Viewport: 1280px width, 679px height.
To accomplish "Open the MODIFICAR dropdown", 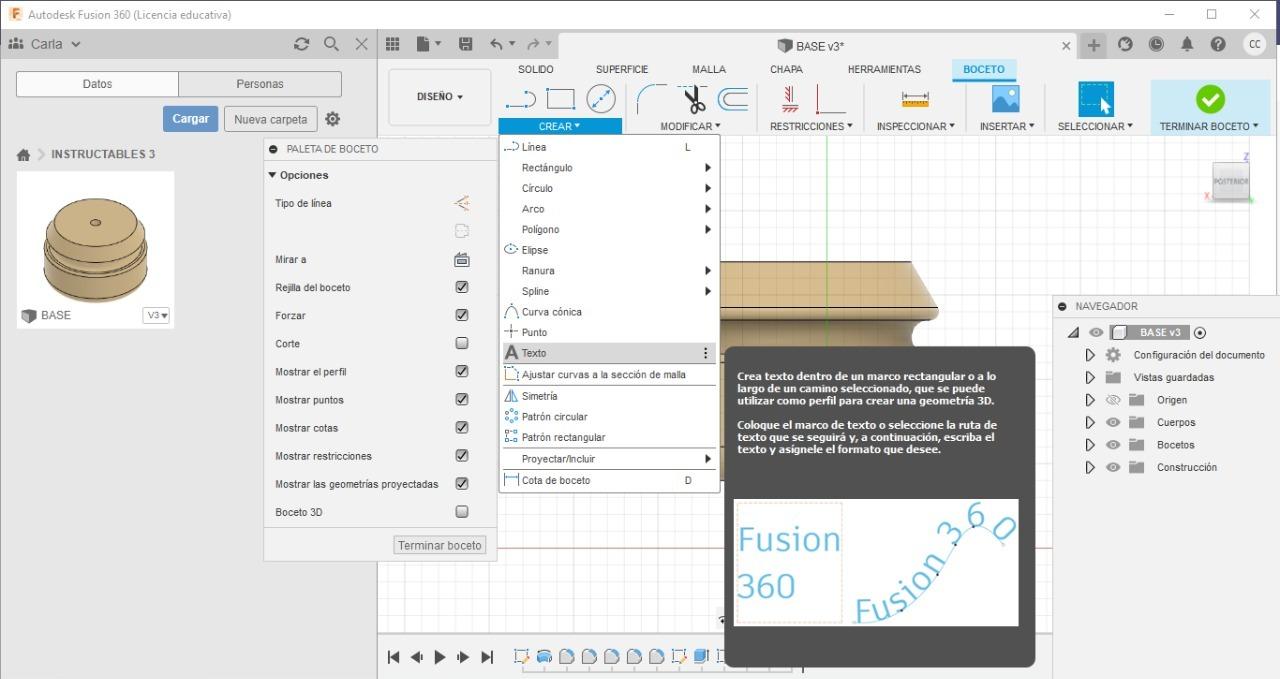I will 690,126.
